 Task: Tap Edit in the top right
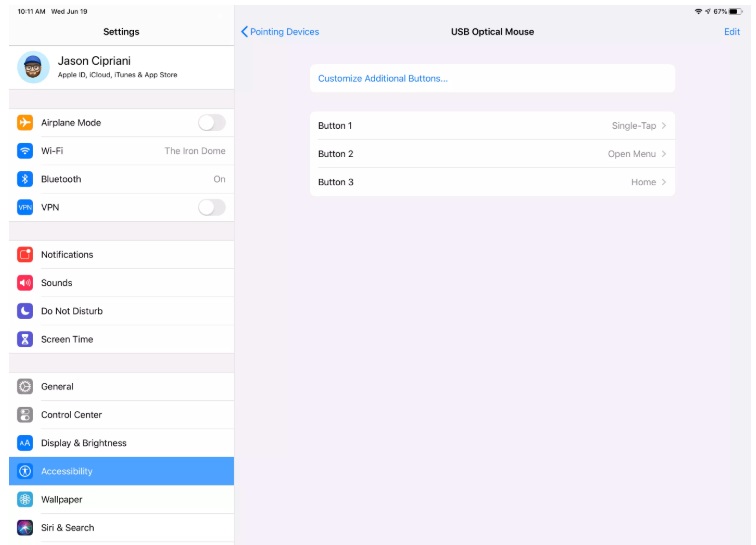tap(732, 31)
